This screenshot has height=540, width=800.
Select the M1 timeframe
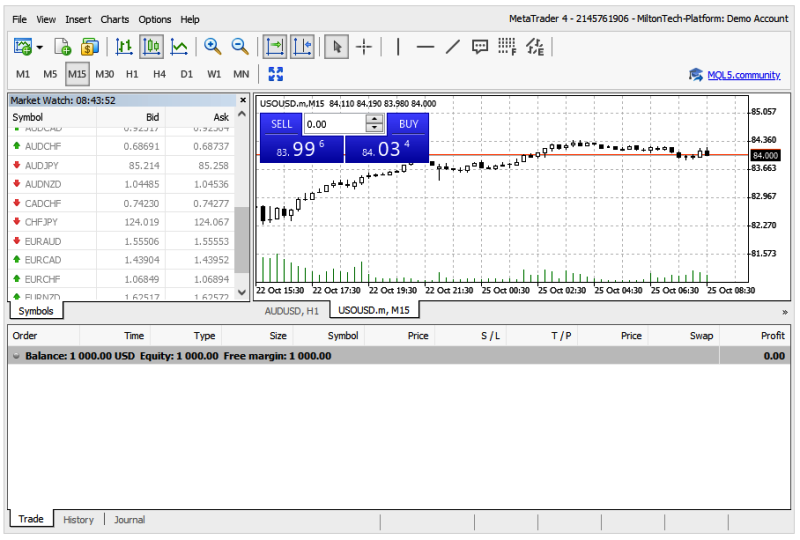click(23, 75)
